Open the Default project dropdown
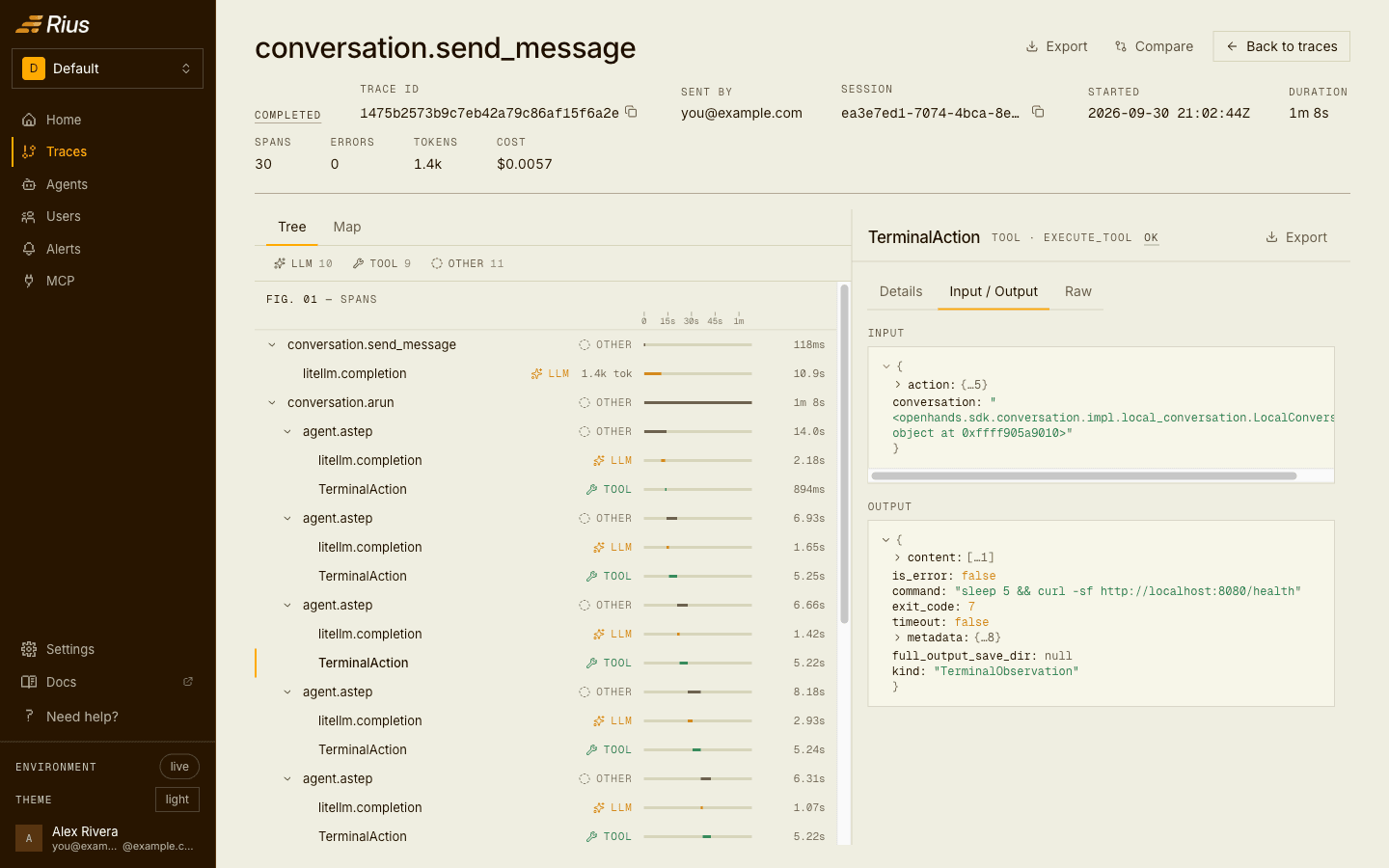 coord(108,68)
